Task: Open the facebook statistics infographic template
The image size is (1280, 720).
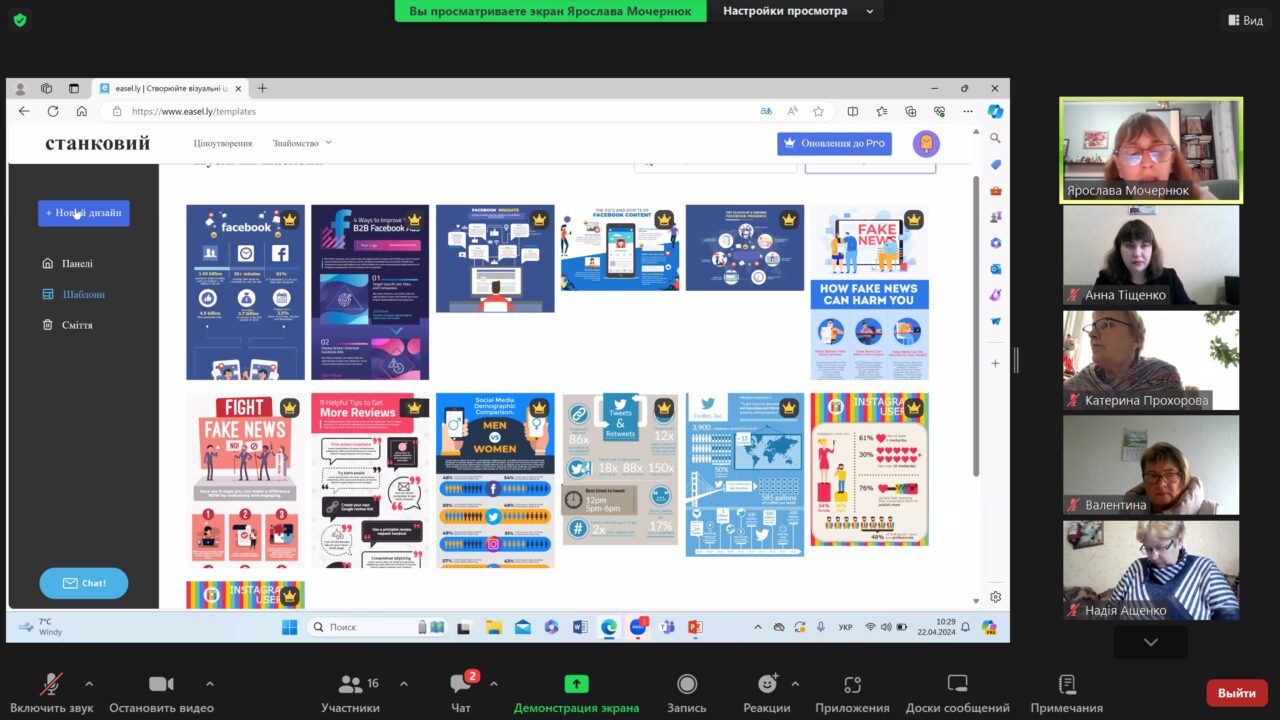Action: pyautogui.click(x=245, y=292)
